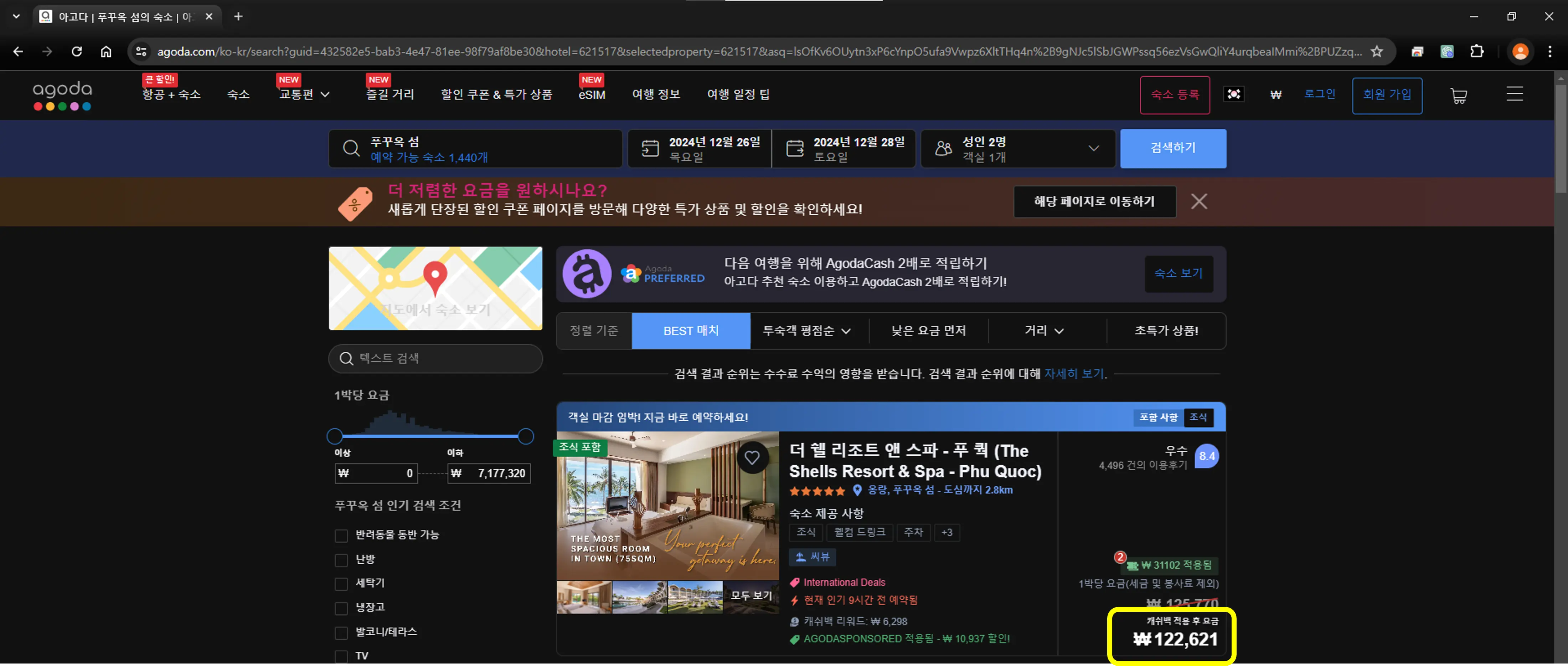Open the eSIM menu item
1568x666 pixels.
[592, 95]
